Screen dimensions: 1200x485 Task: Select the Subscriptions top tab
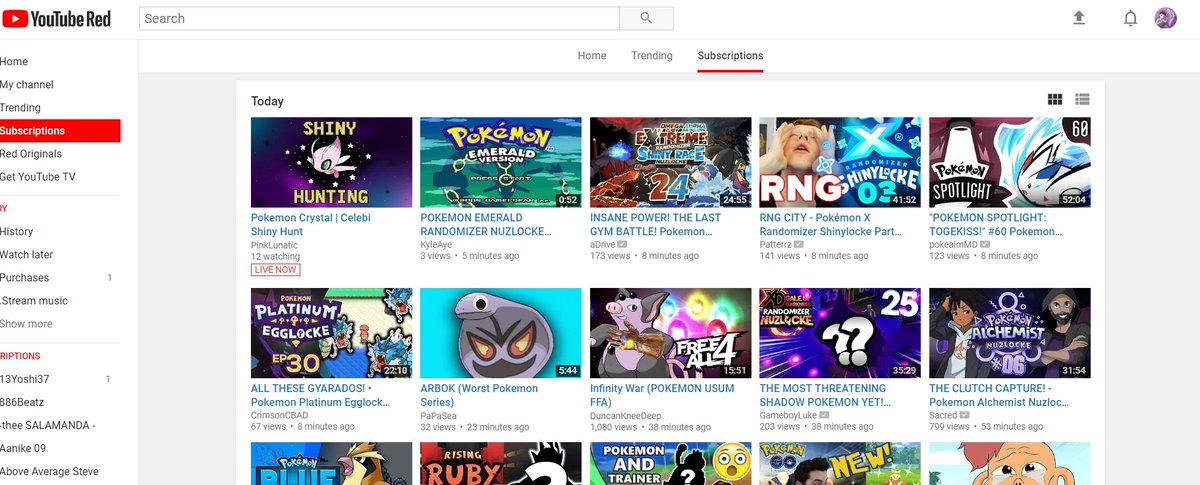coord(730,56)
